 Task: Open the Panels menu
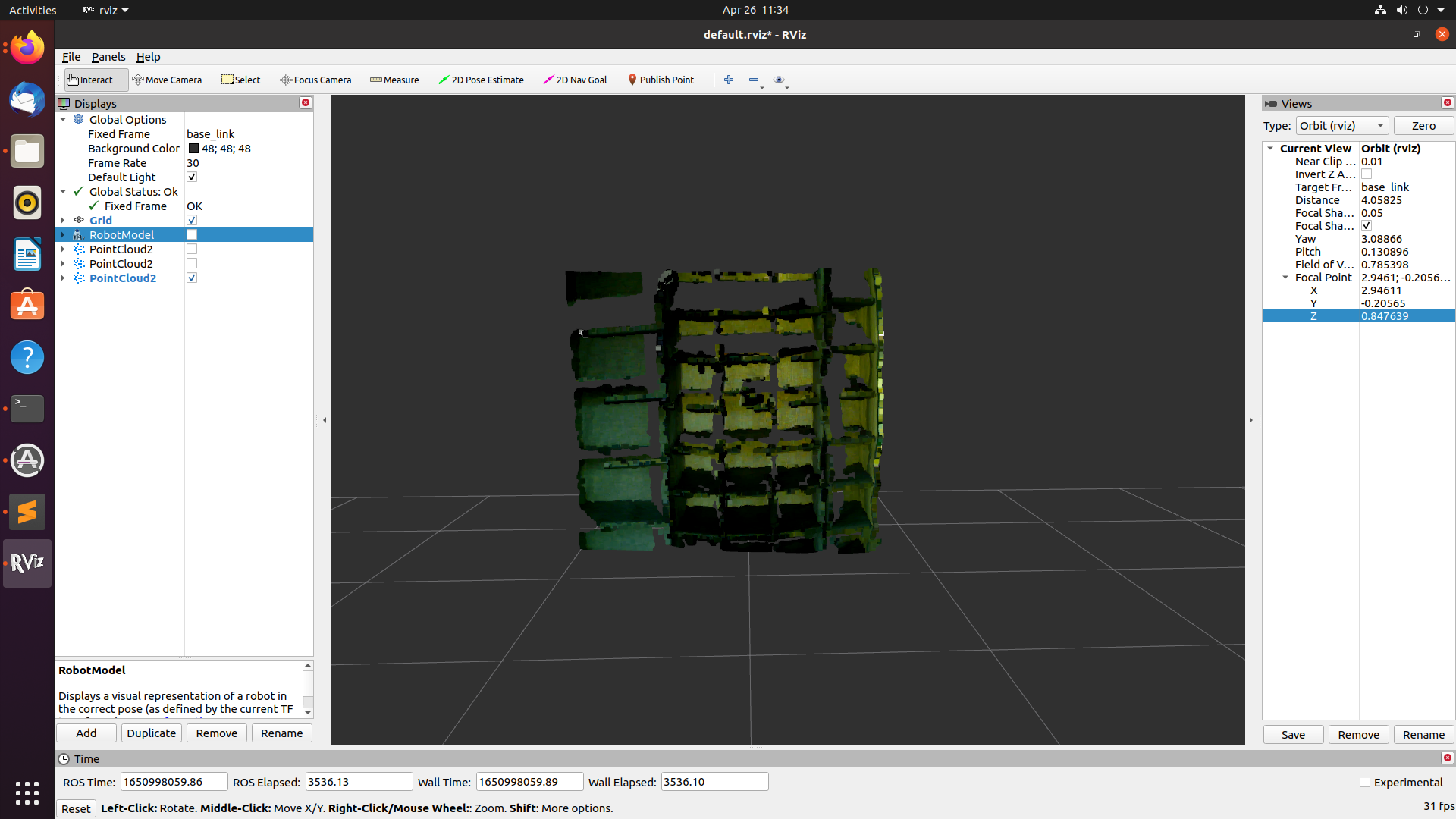point(108,57)
